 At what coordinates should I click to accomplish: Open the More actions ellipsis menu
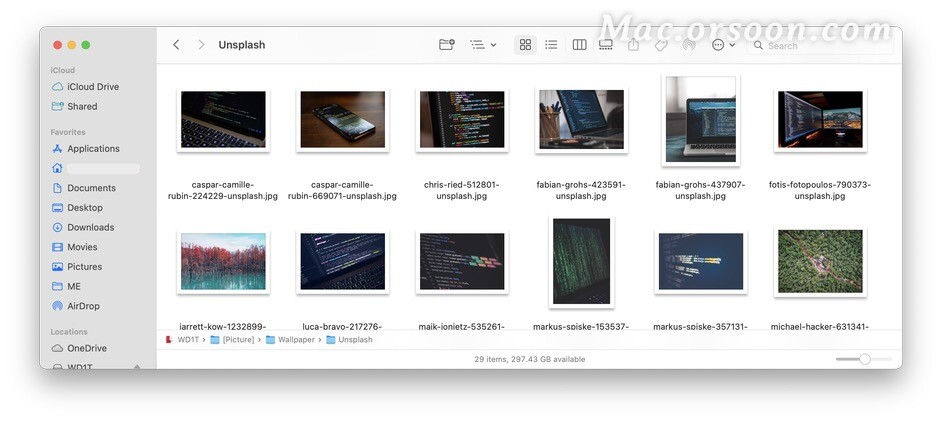(723, 45)
